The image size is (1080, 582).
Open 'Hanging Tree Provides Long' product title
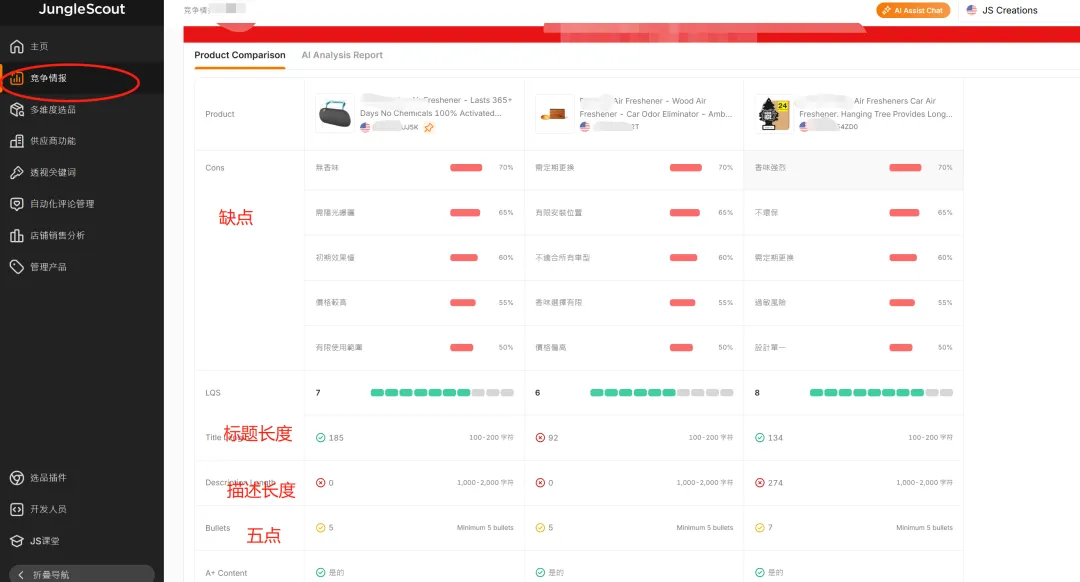pyautogui.click(x=875, y=107)
